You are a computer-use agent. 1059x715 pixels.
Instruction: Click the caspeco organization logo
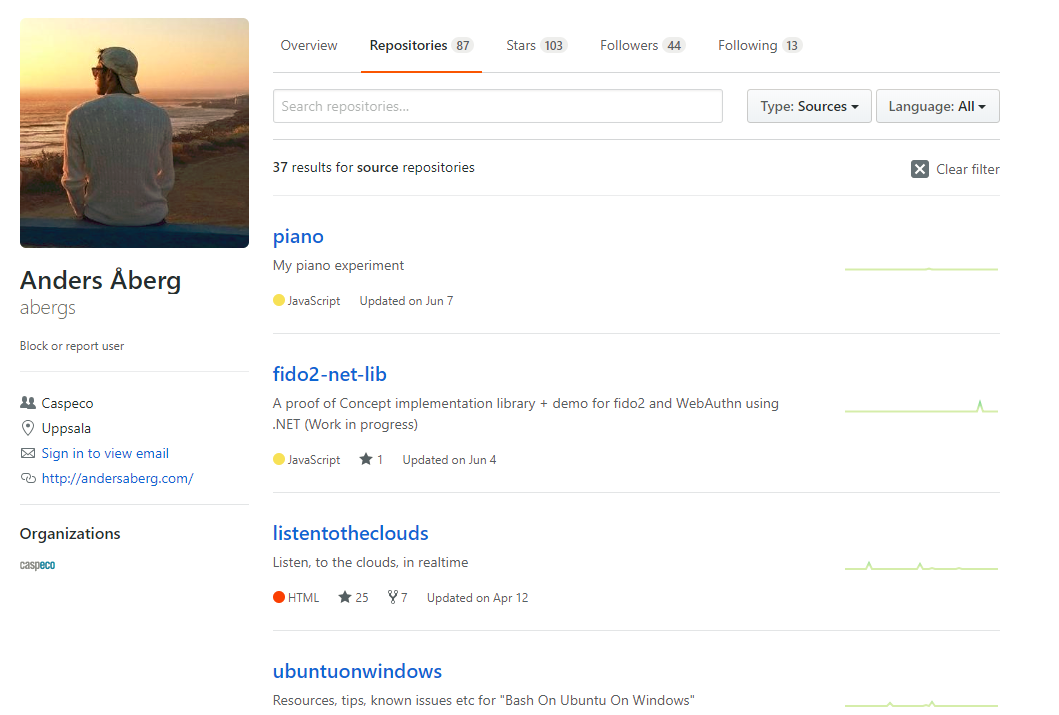[37, 565]
